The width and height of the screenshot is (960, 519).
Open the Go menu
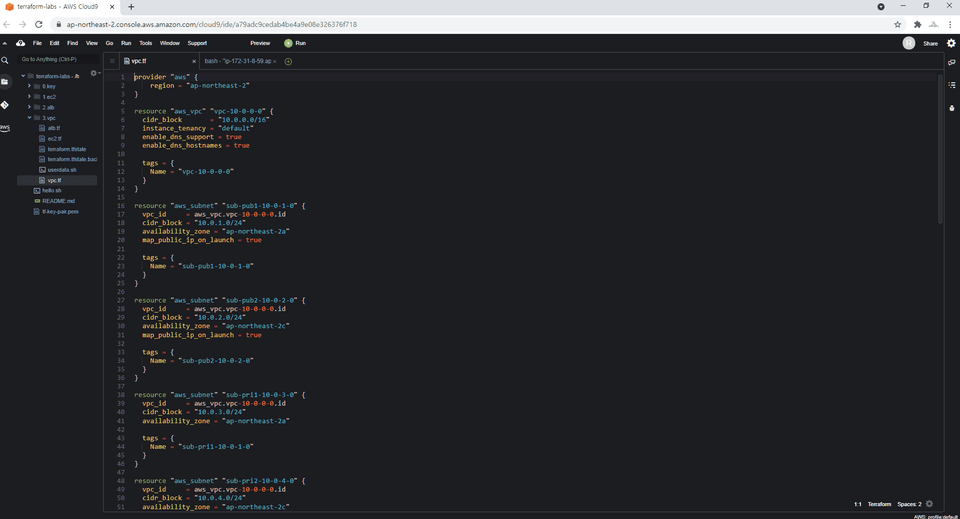click(109, 43)
